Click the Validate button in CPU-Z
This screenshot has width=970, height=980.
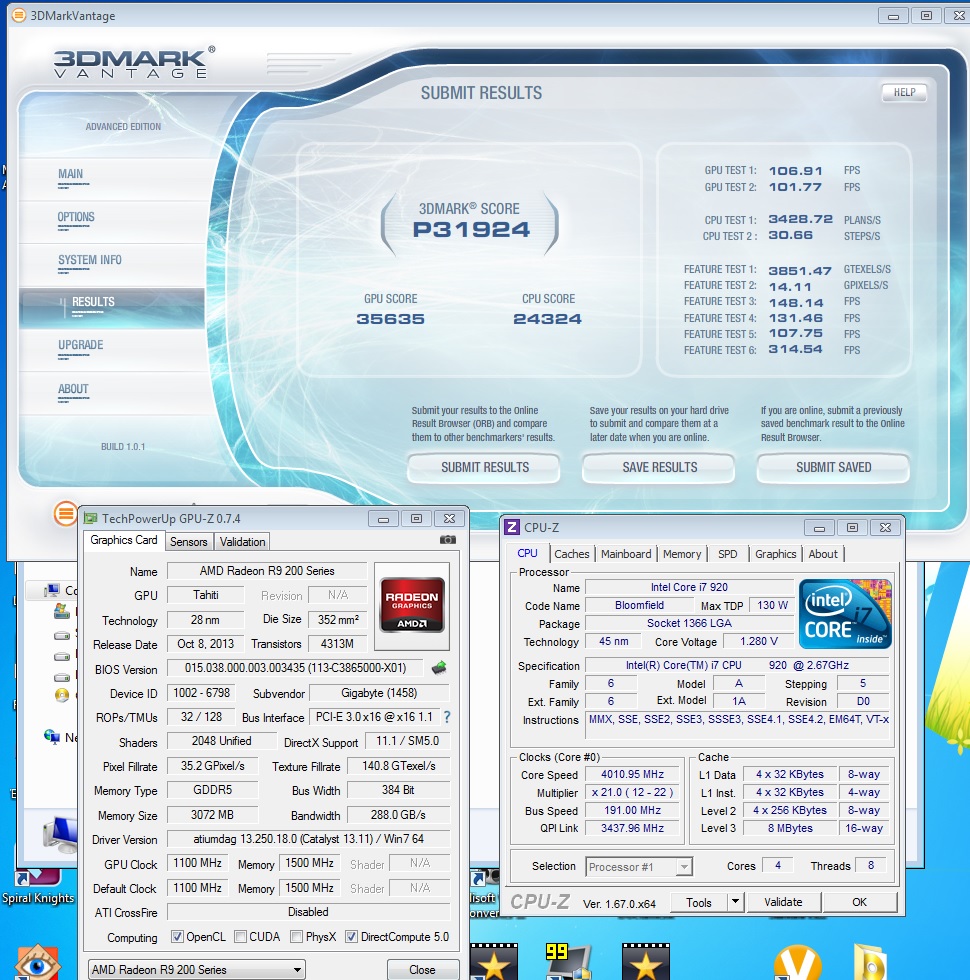pyautogui.click(x=783, y=902)
